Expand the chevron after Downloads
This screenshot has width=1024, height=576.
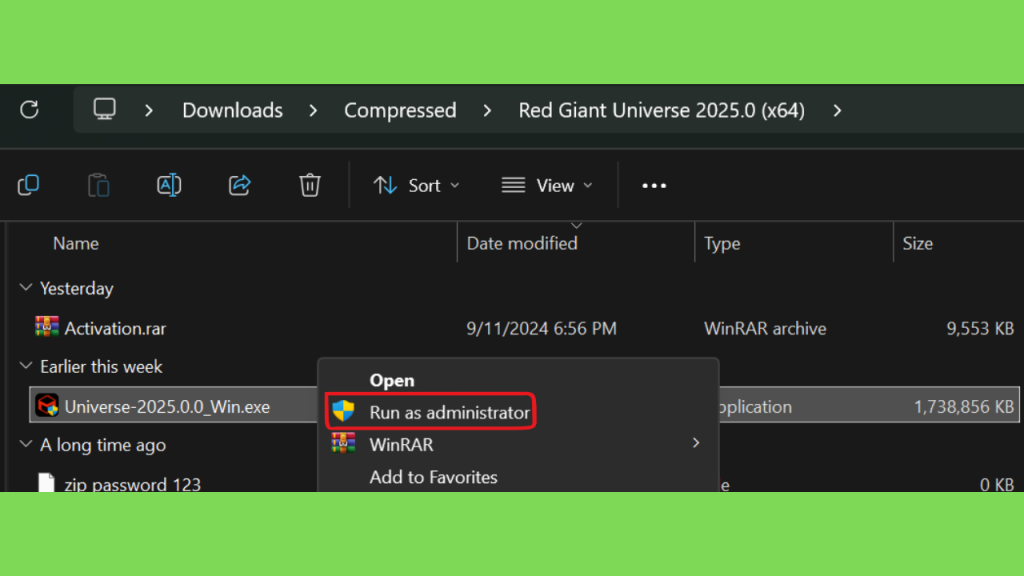pyautogui.click(x=313, y=110)
